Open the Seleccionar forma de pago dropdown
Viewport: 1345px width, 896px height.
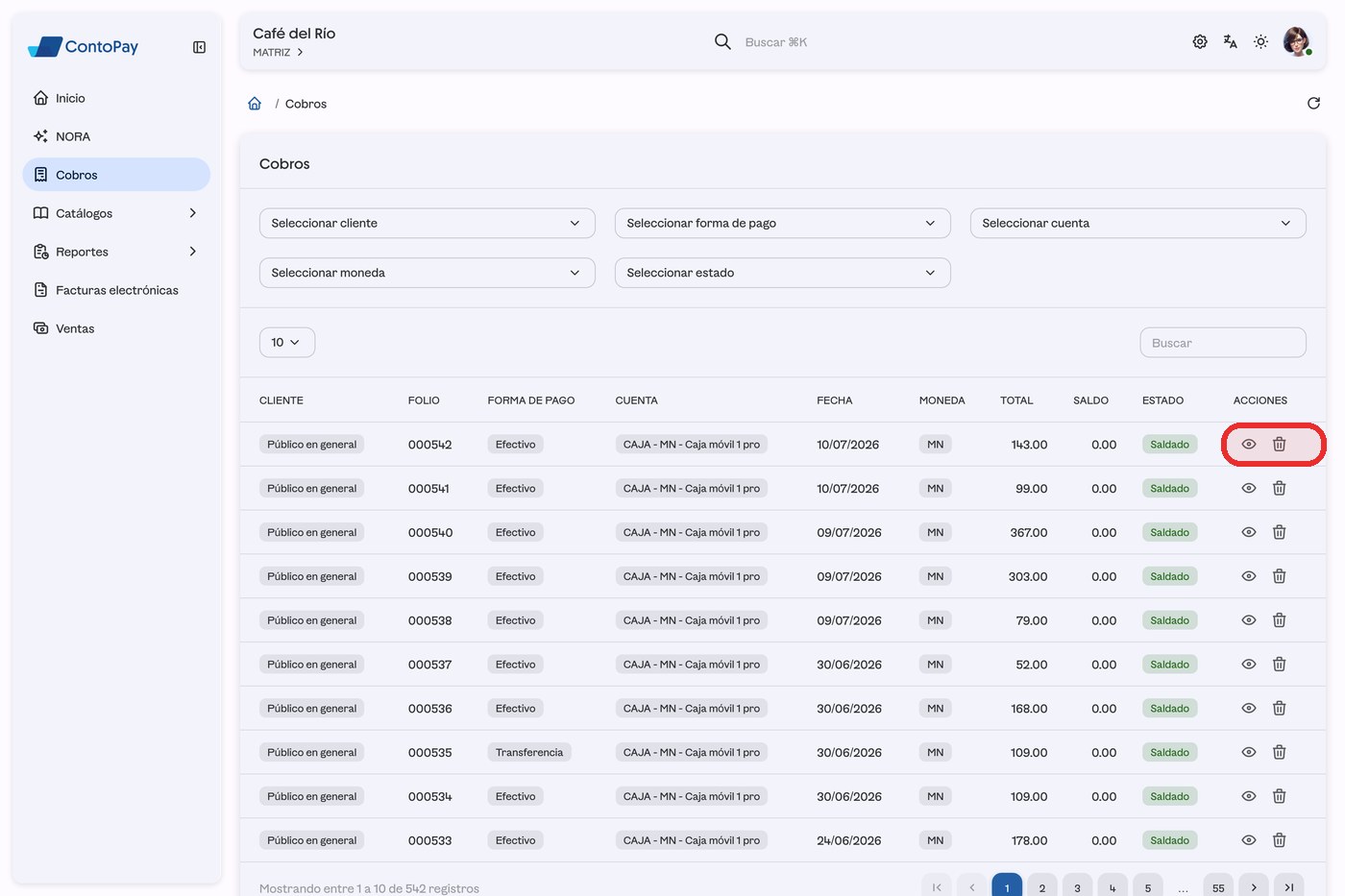(783, 223)
